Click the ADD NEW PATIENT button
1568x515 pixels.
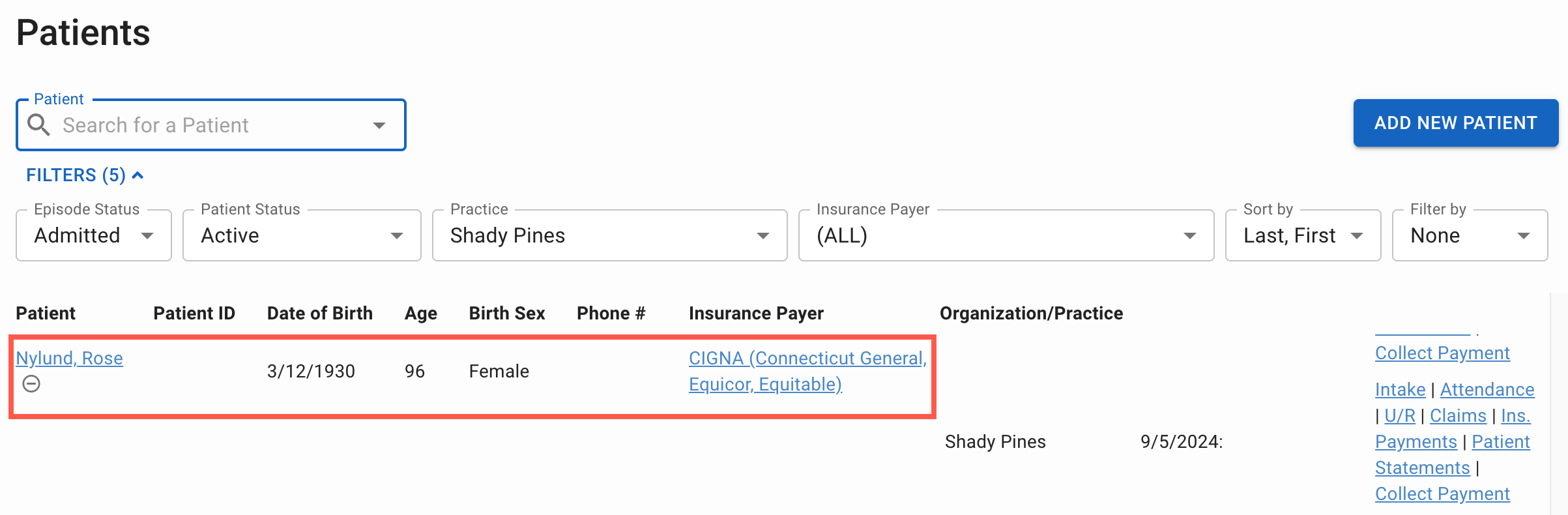[1456, 123]
